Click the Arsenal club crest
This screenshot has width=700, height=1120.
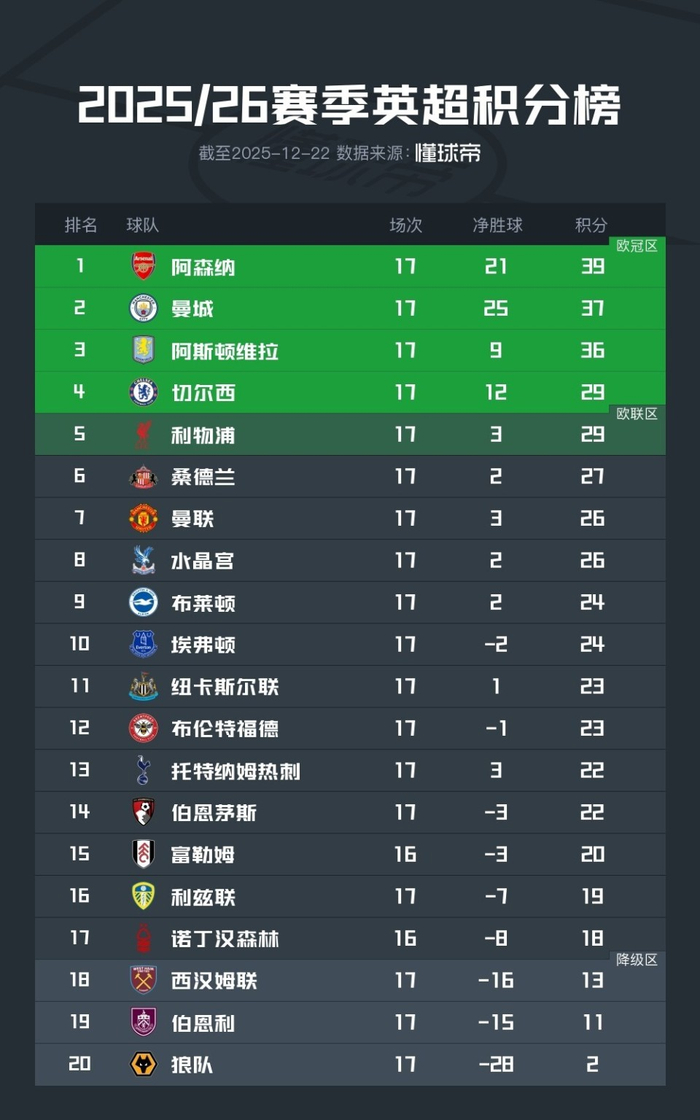coord(143,266)
